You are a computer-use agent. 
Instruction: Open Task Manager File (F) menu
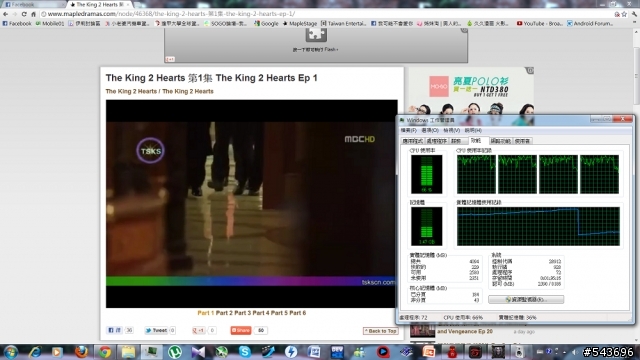coord(409,130)
